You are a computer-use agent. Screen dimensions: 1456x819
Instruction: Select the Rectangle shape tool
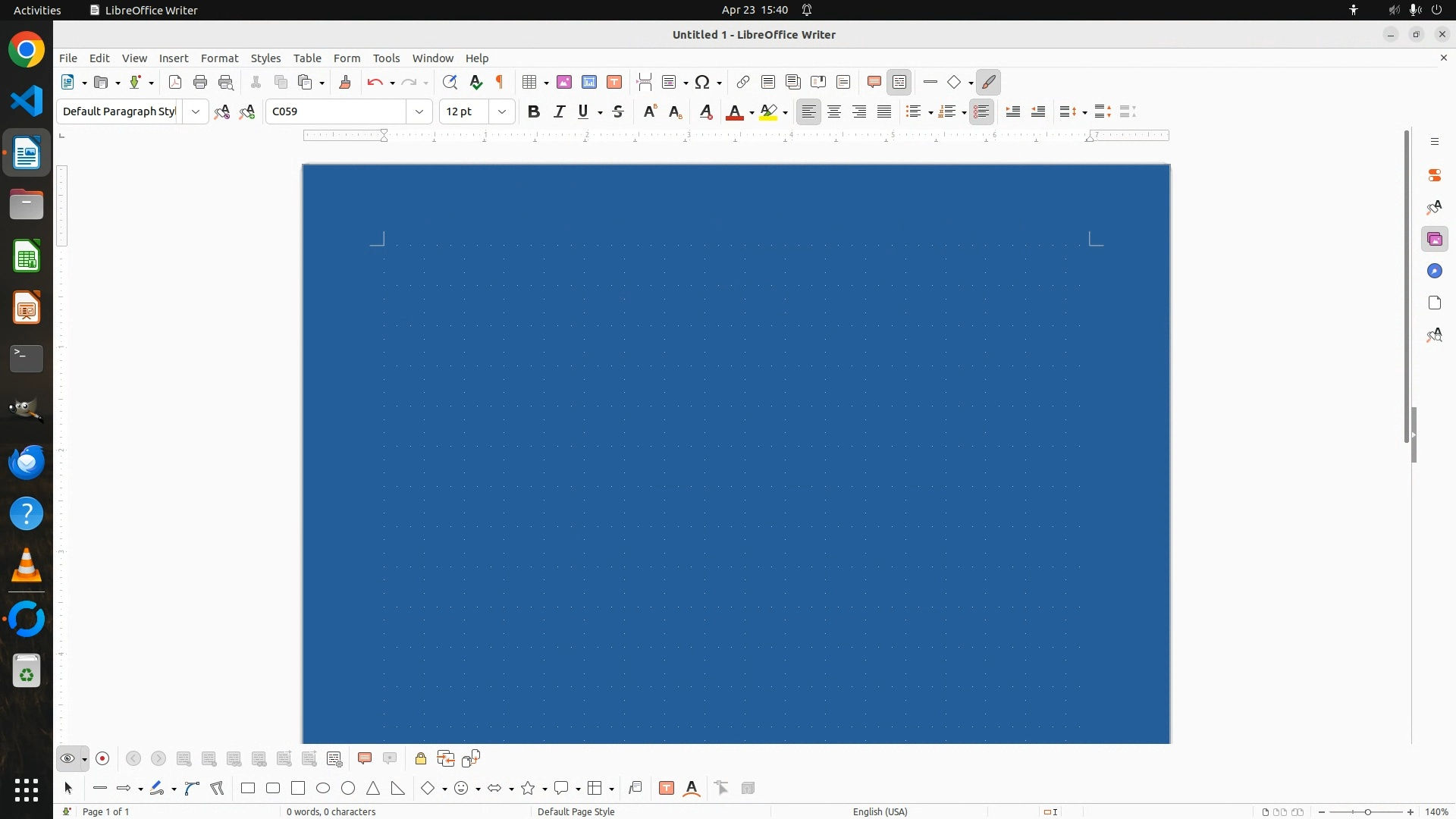pos(248,788)
